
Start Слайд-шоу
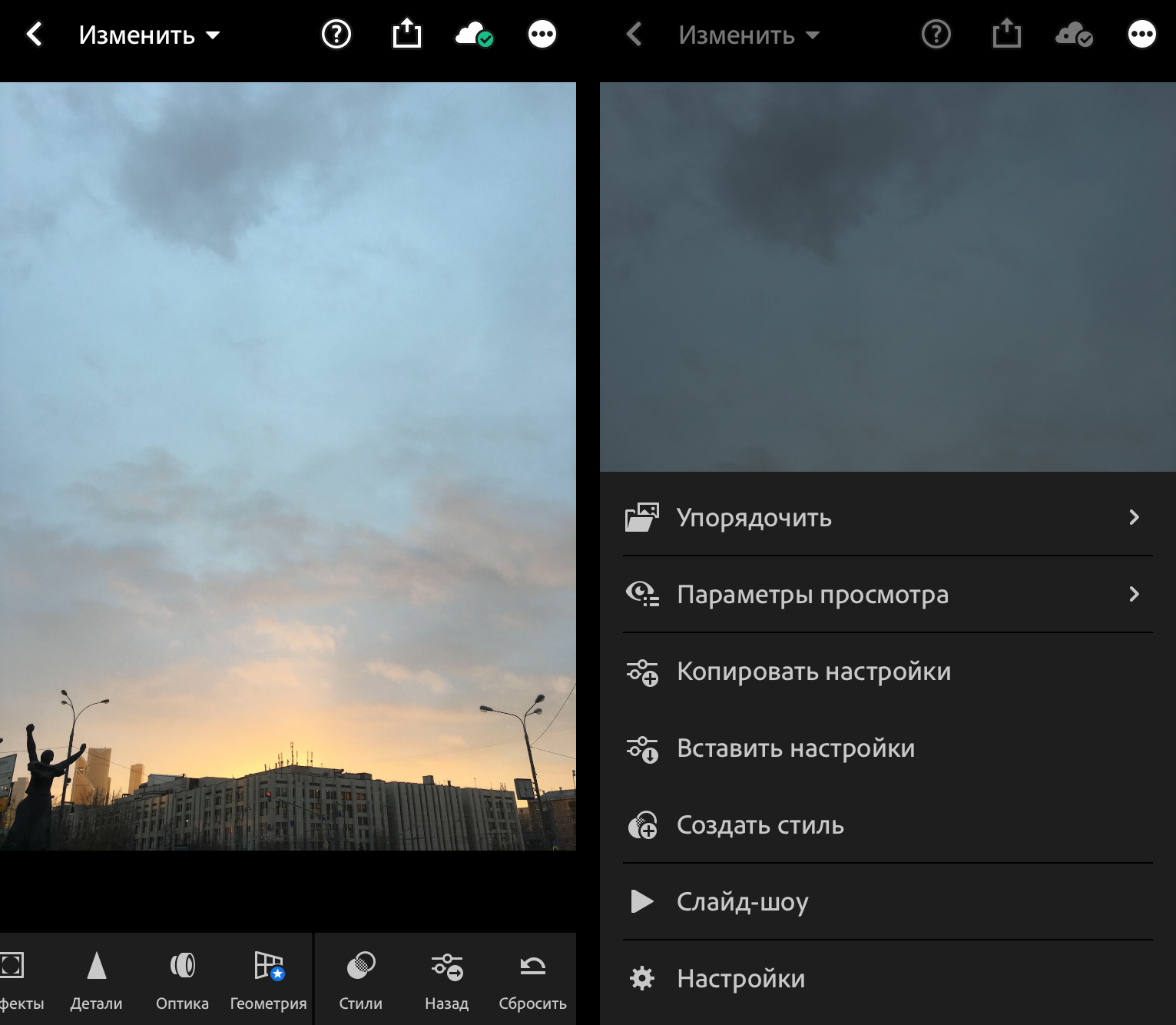coord(888,901)
